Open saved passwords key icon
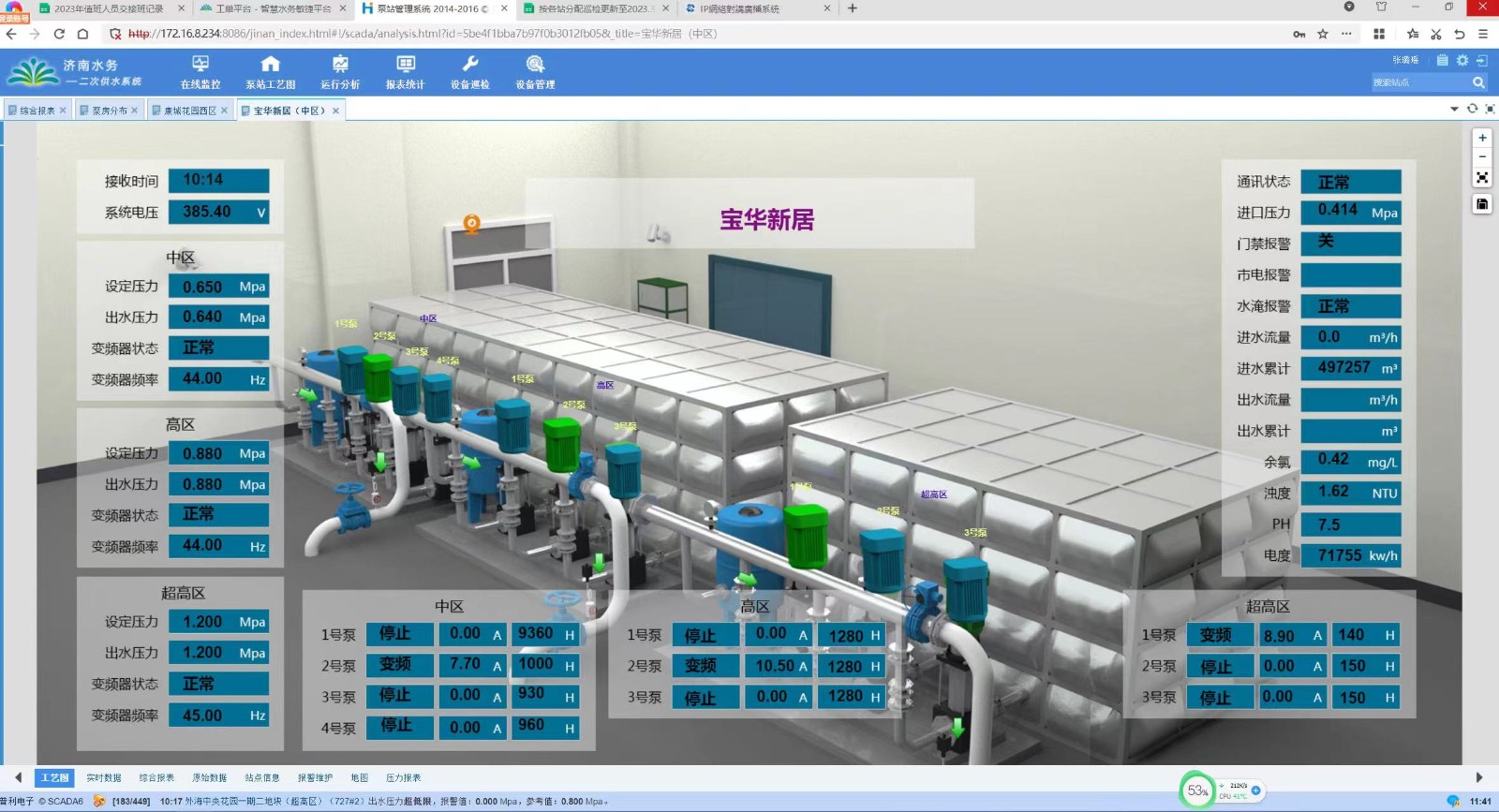Viewport: 1499px width, 812px height. (x=1299, y=34)
